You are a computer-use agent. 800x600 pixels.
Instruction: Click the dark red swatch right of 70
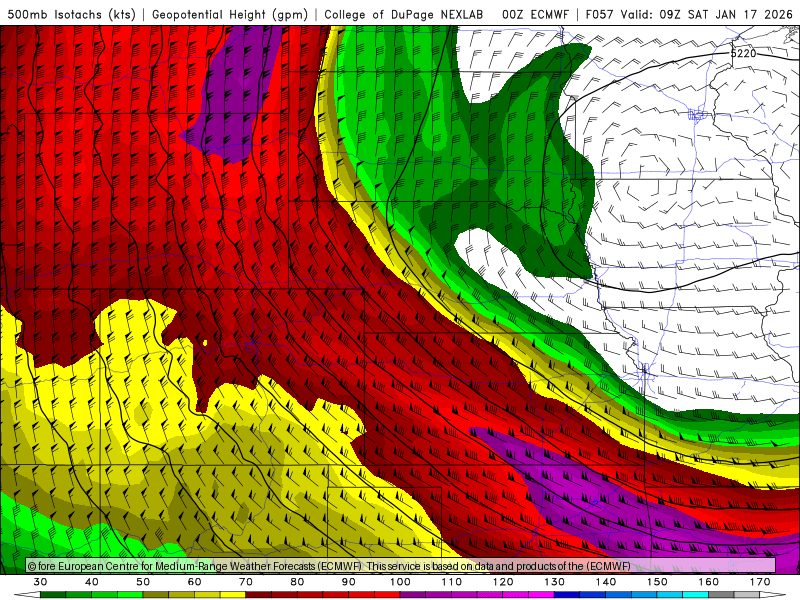click(258, 595)
